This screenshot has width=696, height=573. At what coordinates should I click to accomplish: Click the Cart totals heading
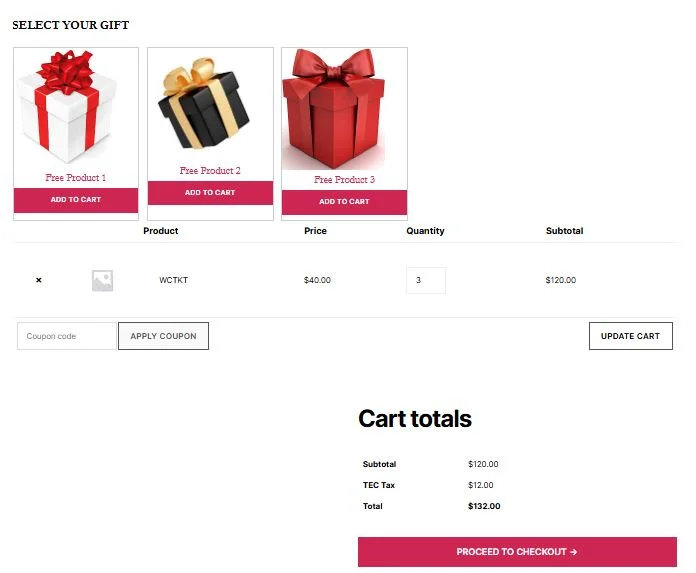coord(415,419)
